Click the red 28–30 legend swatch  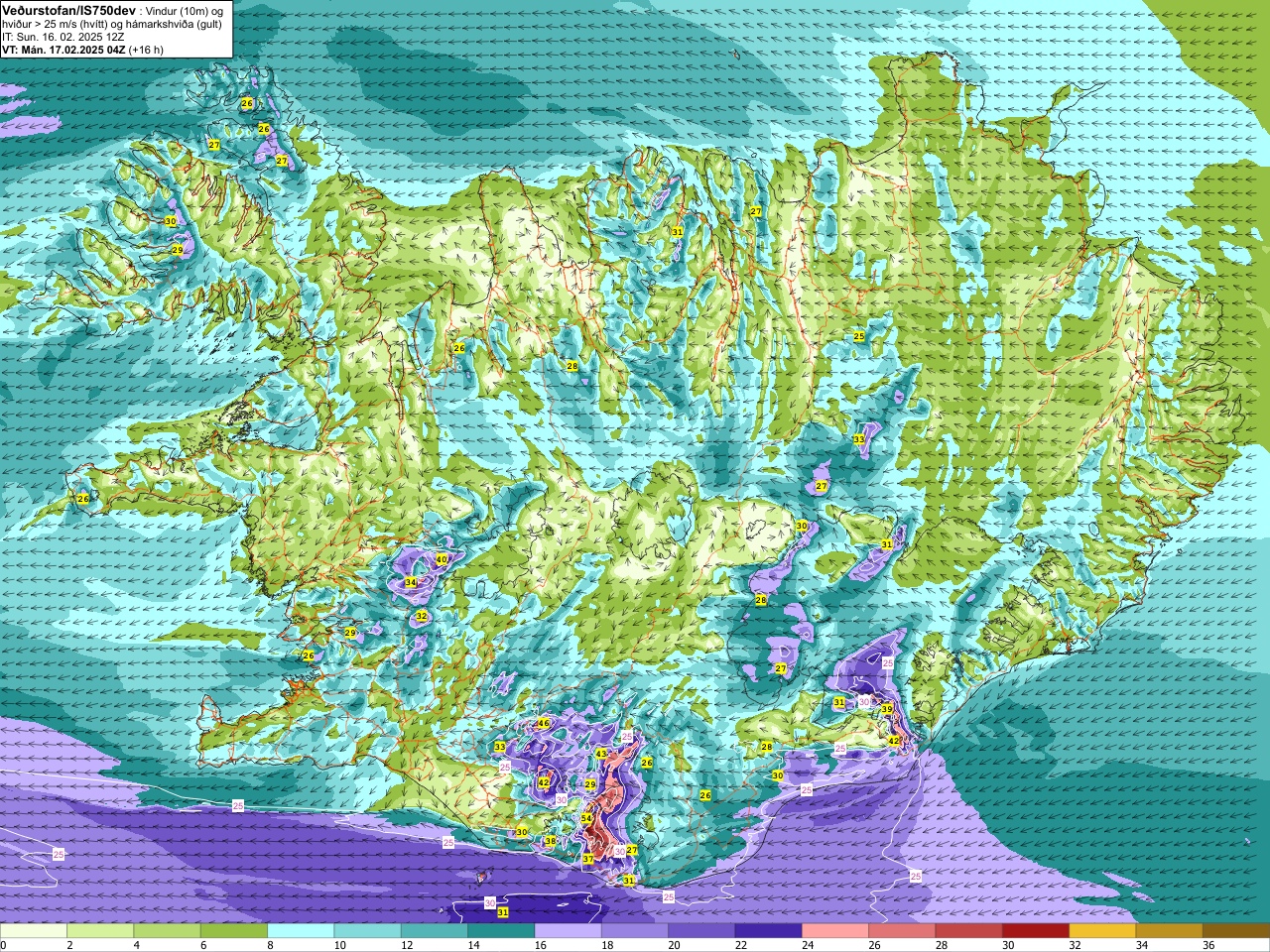(968, 931)
